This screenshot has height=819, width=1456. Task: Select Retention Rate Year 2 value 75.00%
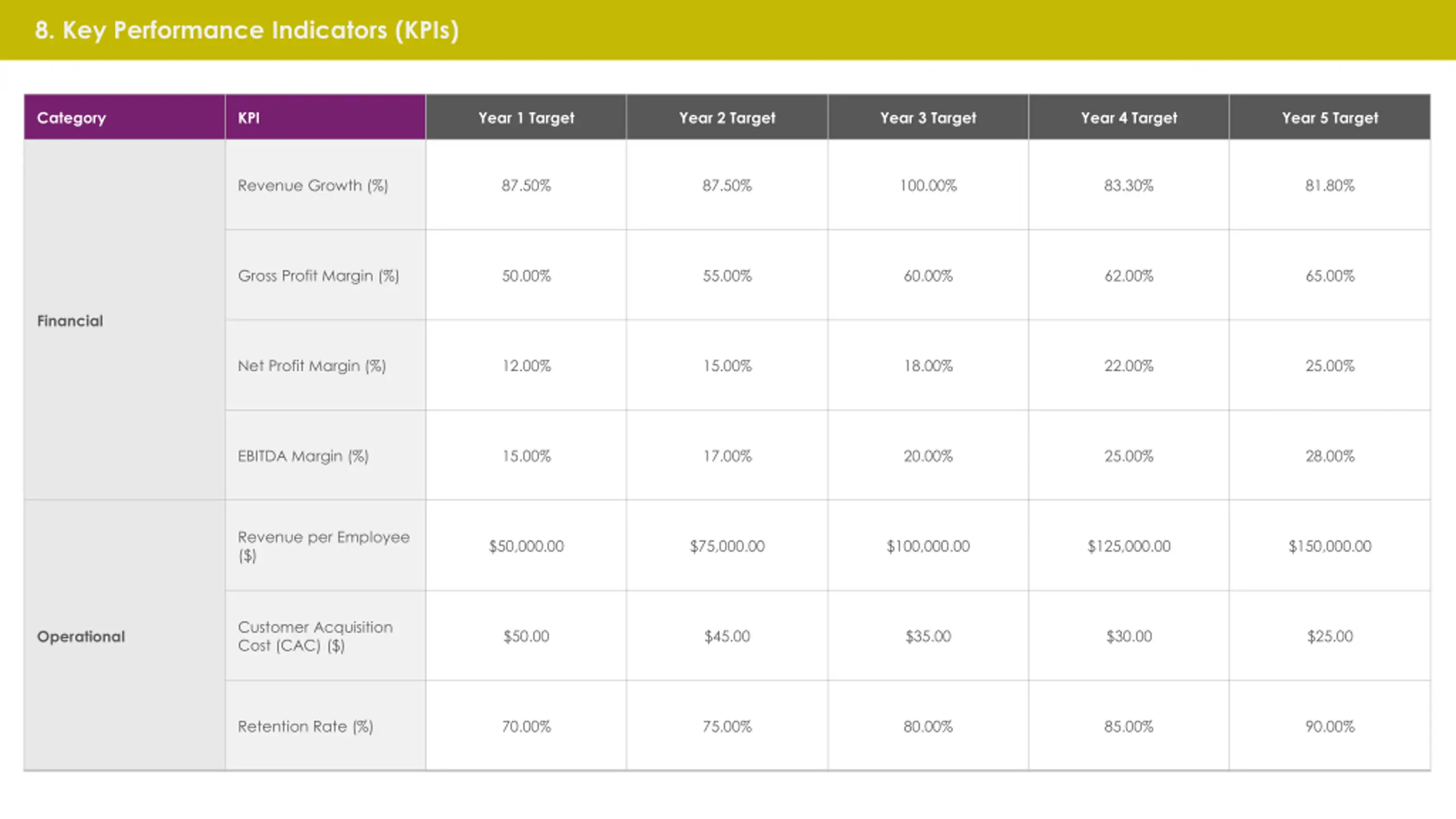pyautogui.click(x=727, y=726)
